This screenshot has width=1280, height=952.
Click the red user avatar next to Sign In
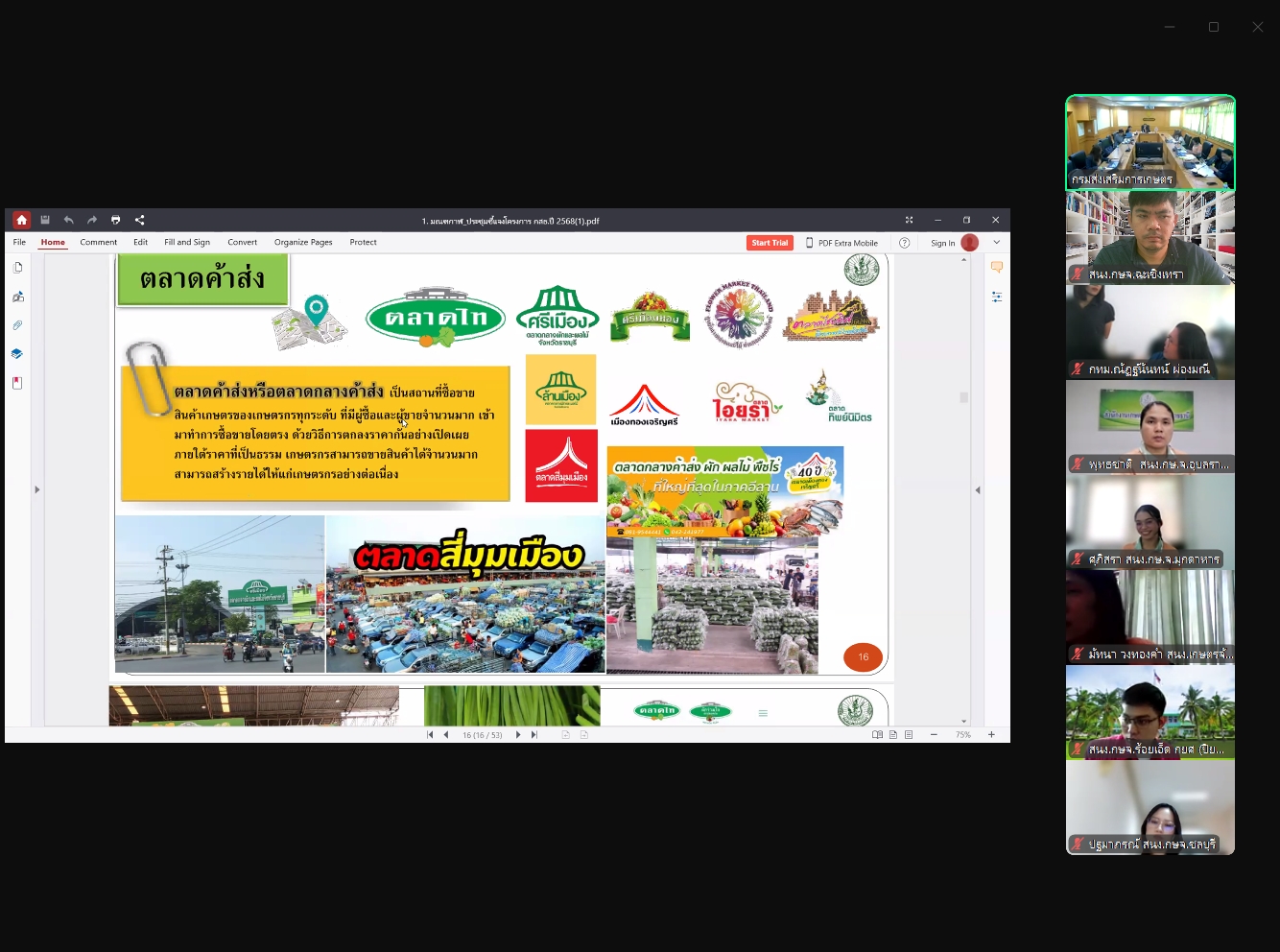(x=970, y=243)
